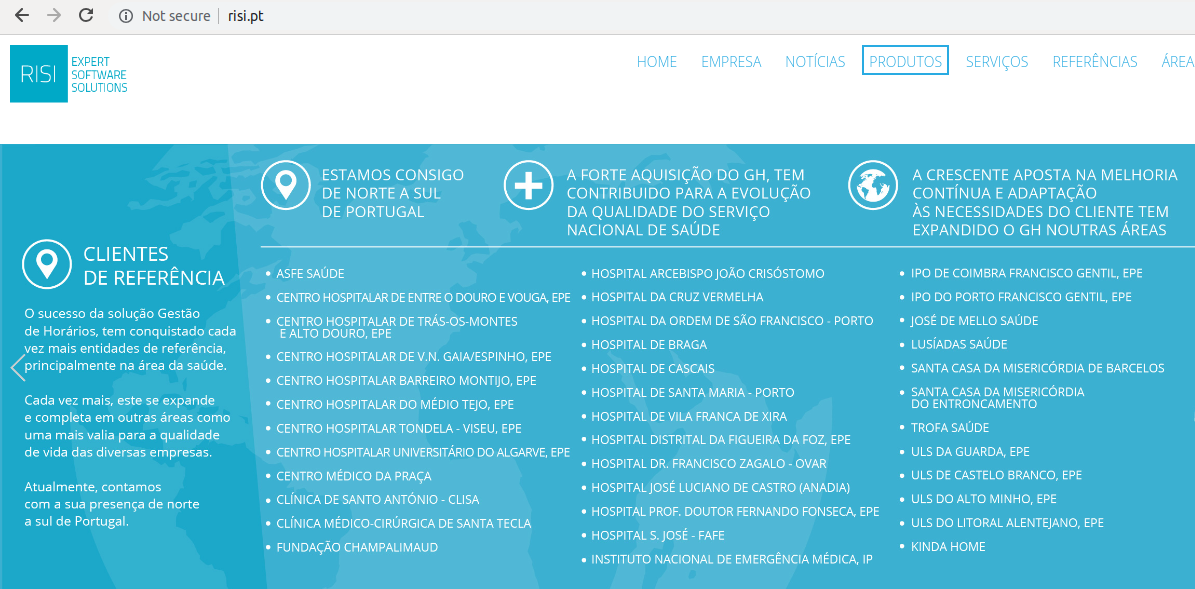Viewport: 1195px width, 589px height.
Task: Click Centro Hospitalar de Trás-os-Montes e Alto Douro
Action: coord(397,327)
